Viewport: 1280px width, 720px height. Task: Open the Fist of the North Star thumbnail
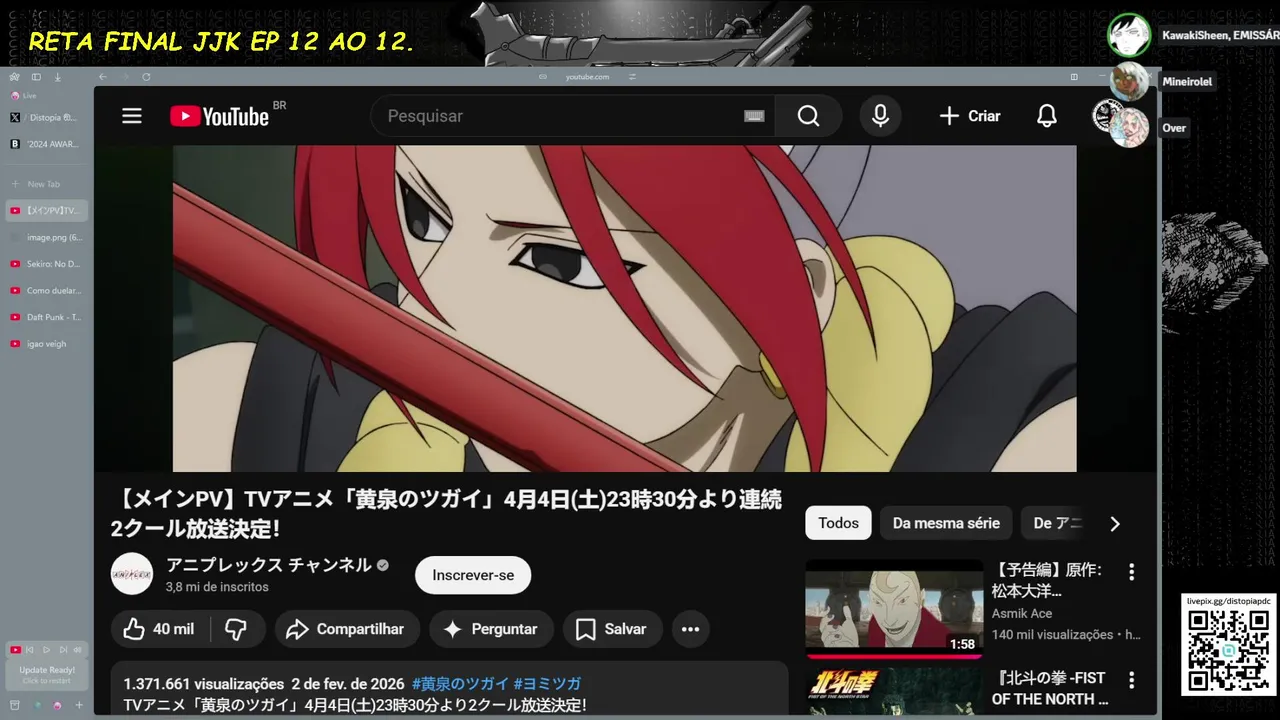(x=894, y=691)
